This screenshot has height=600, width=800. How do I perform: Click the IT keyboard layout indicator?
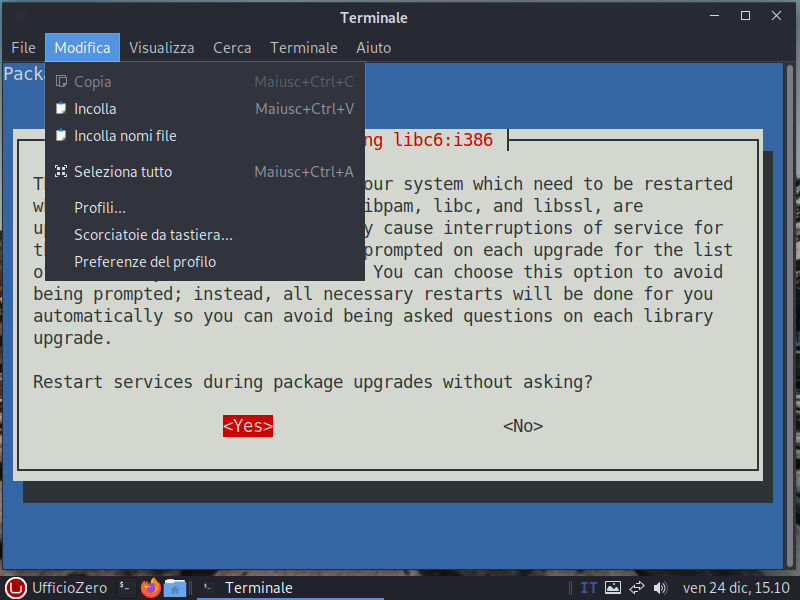coord(589,588)
